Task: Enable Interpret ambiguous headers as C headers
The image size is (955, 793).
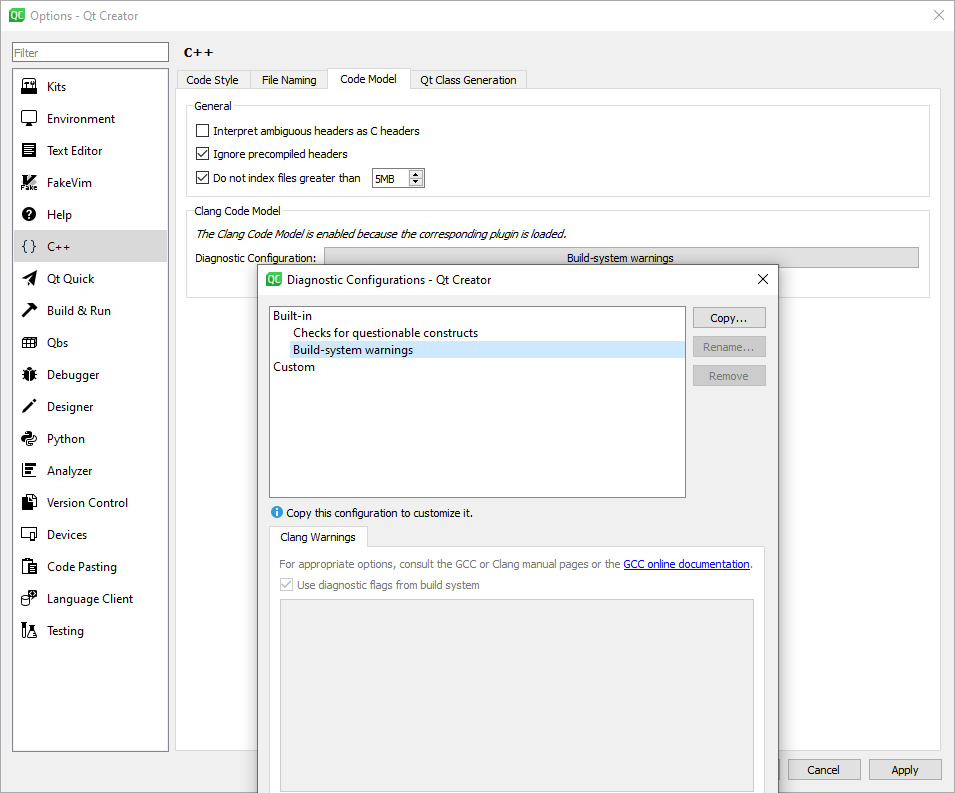Action: [203, 131]
